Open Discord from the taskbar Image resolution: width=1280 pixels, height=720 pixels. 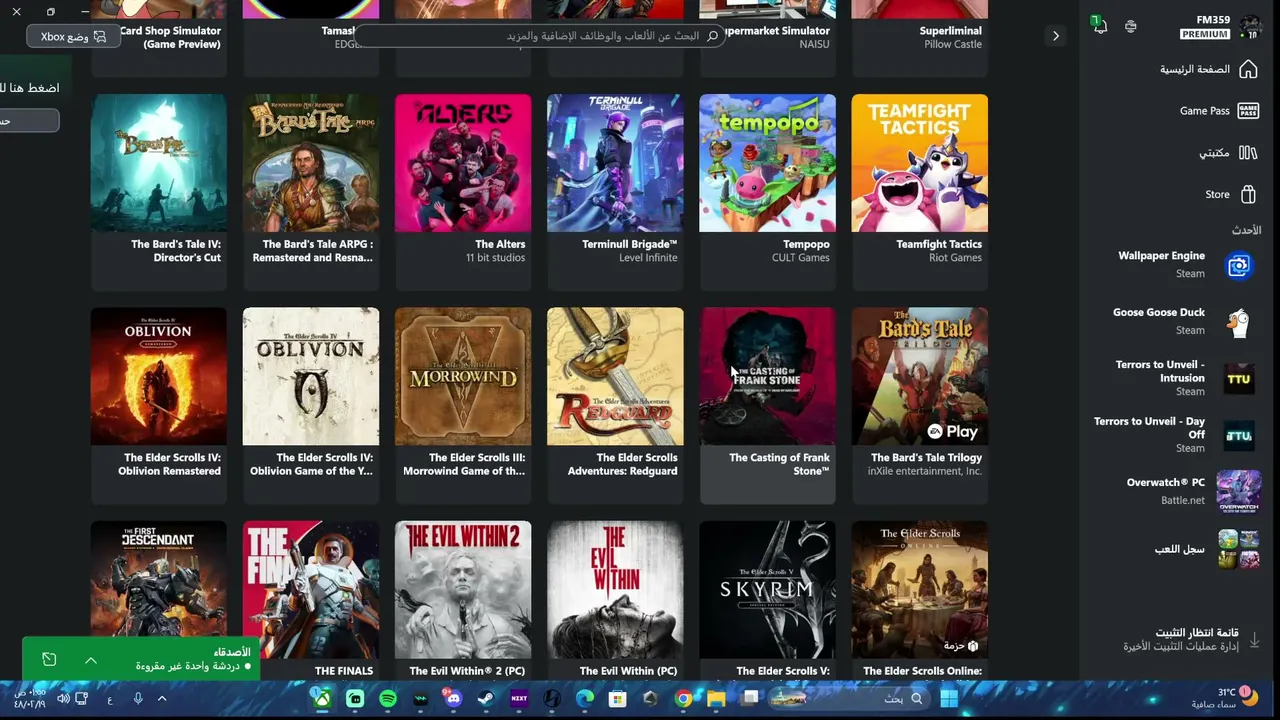tap(454, 699)
